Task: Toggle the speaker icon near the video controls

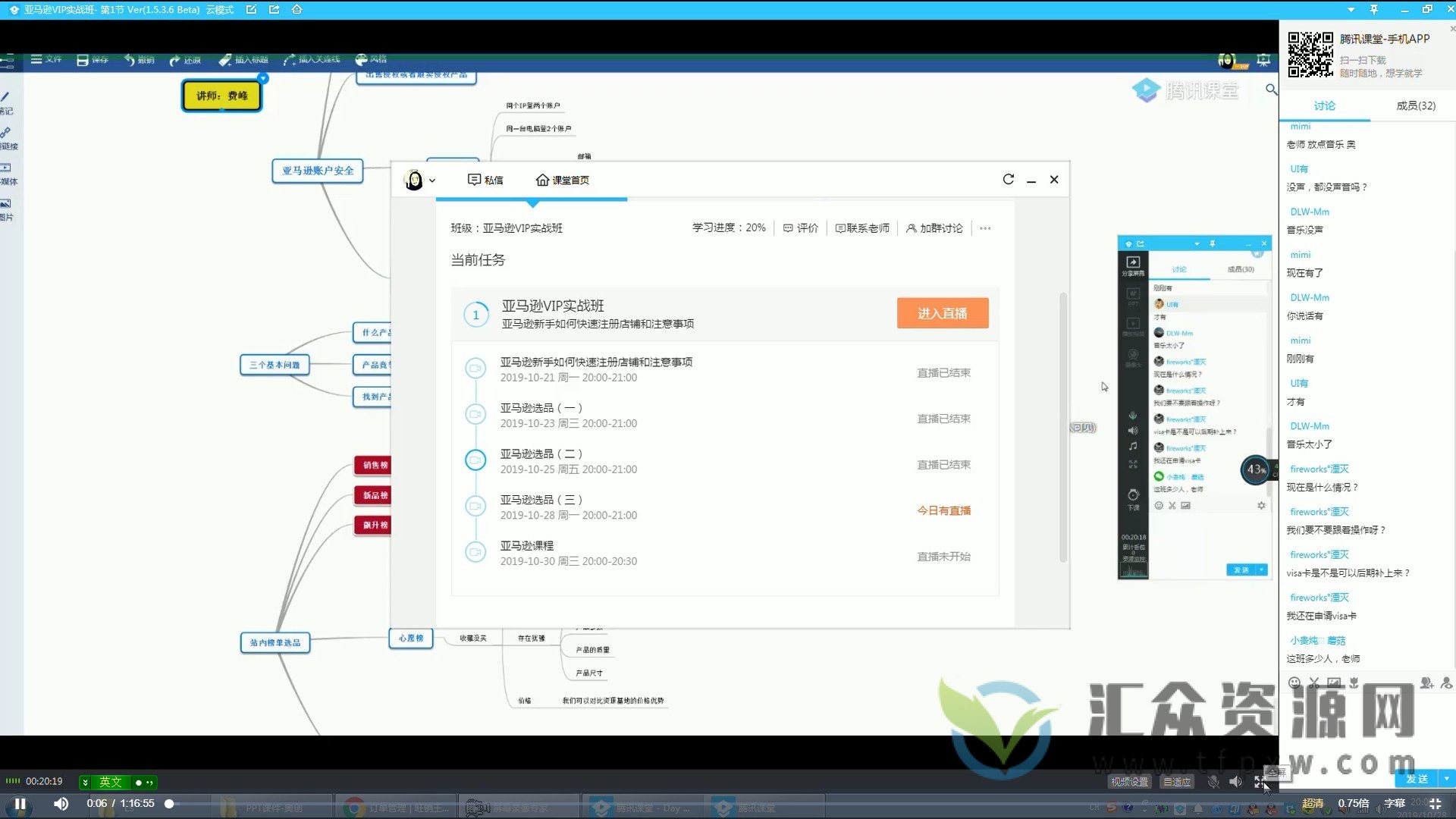Action: [1236, 782]
